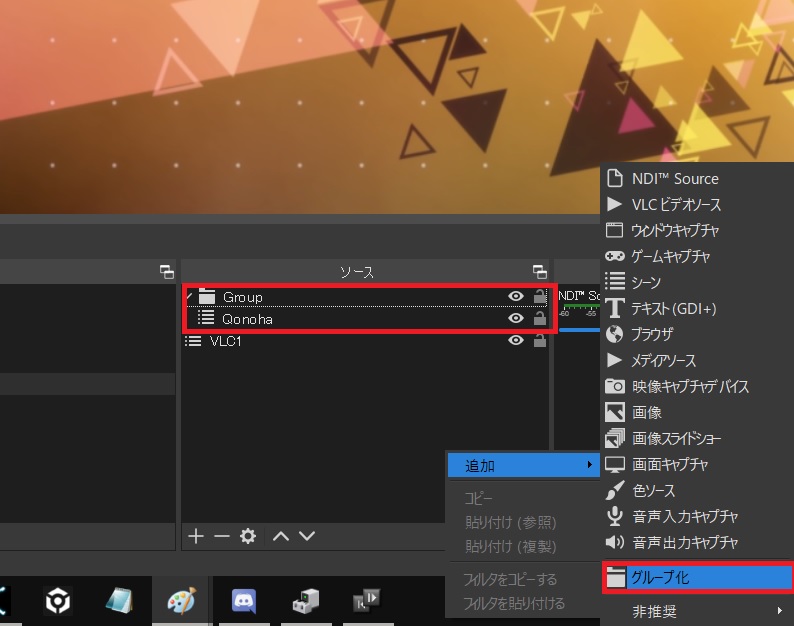This screenshot has width=794, height=626.
Task: Toggle visibility of Group source
Action: tap(515, 296)
